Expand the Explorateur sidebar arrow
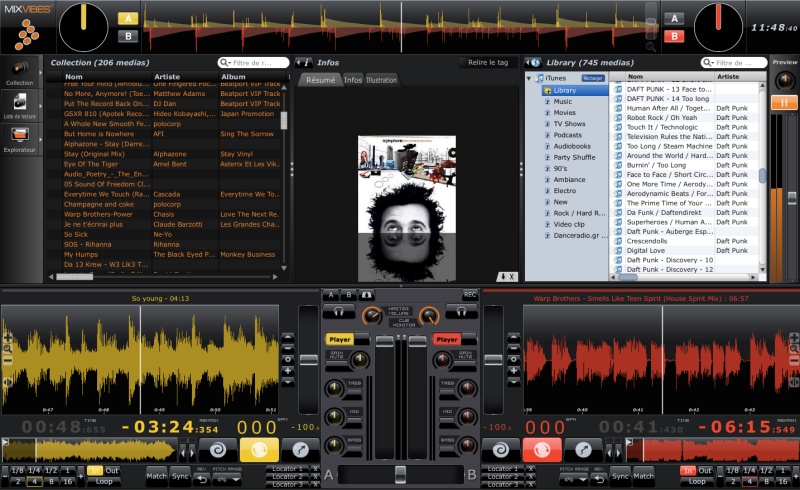 tap(40, 139)
